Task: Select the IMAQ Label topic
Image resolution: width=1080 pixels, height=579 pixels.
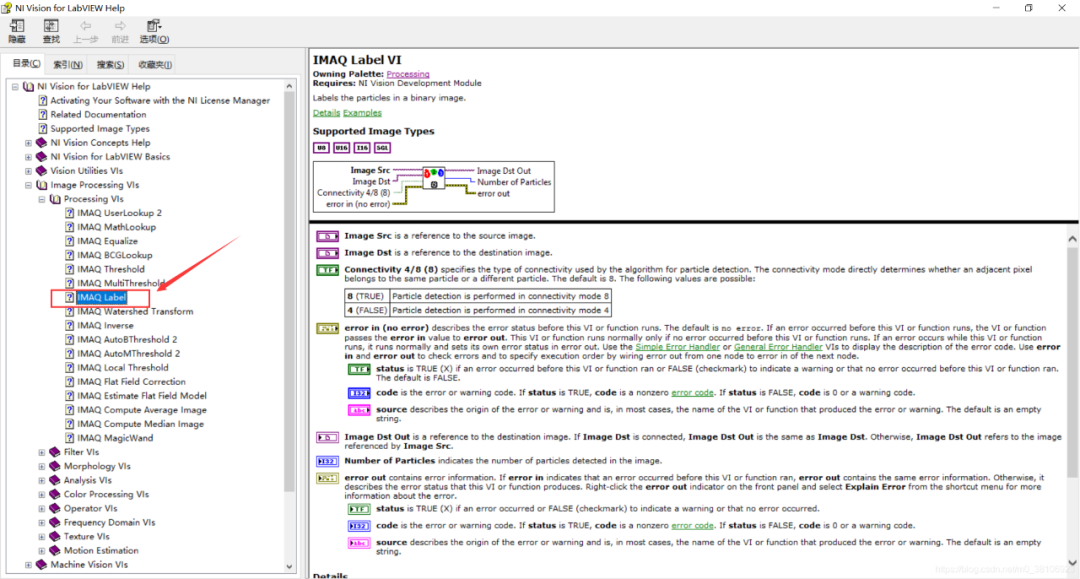Action: (102, 297)
